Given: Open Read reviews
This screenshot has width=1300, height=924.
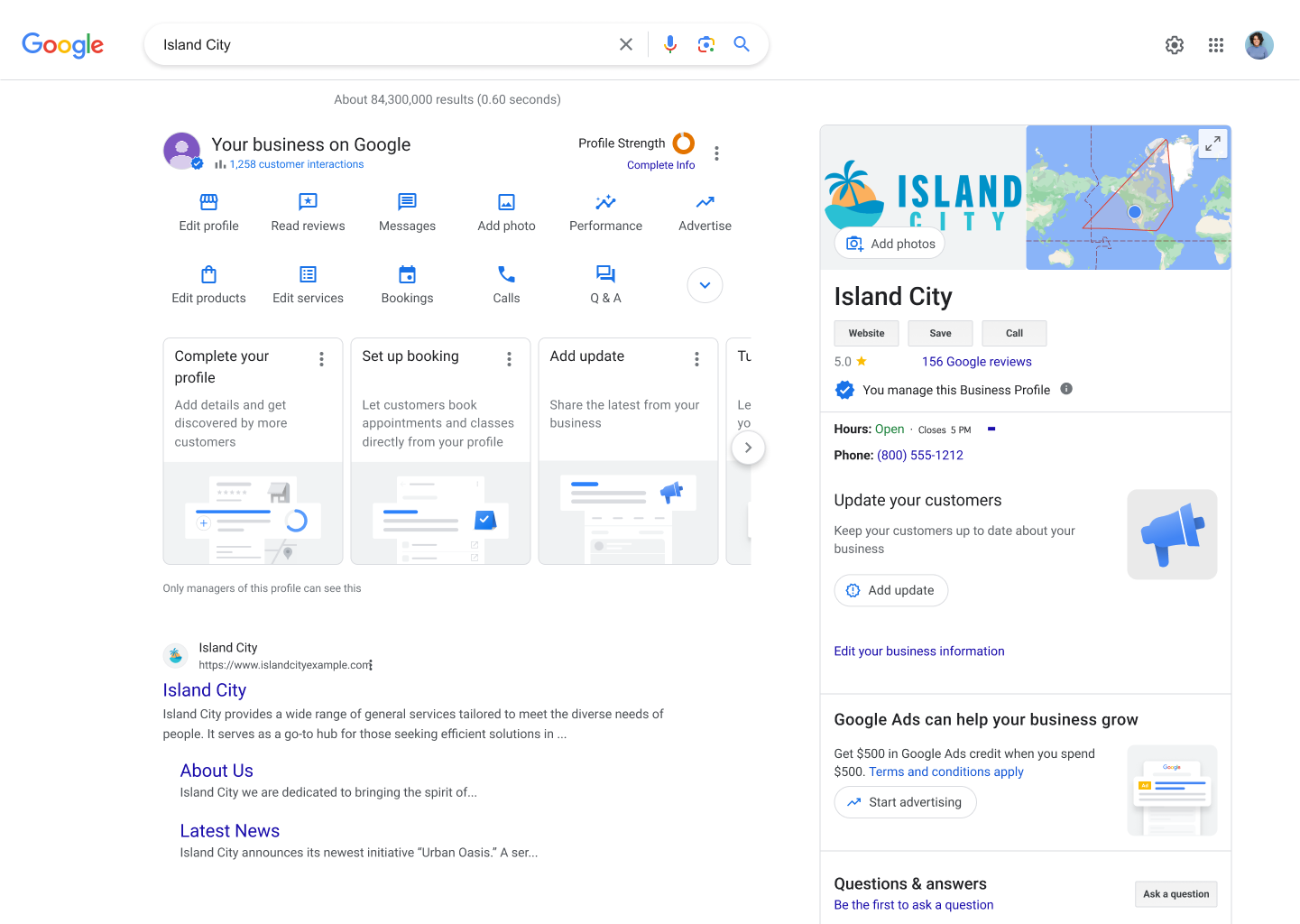Looking at the screenshot, I should click(x=308, y=213).
